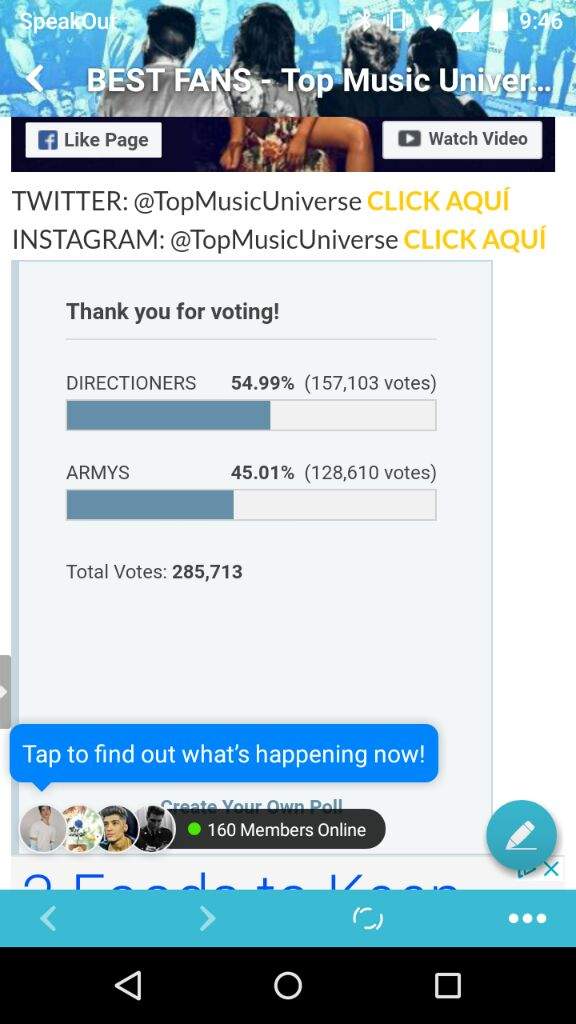Tap the Android back triangle button
The height and width of the screenshot is (1024, 576).
click(x=128, y=985)
